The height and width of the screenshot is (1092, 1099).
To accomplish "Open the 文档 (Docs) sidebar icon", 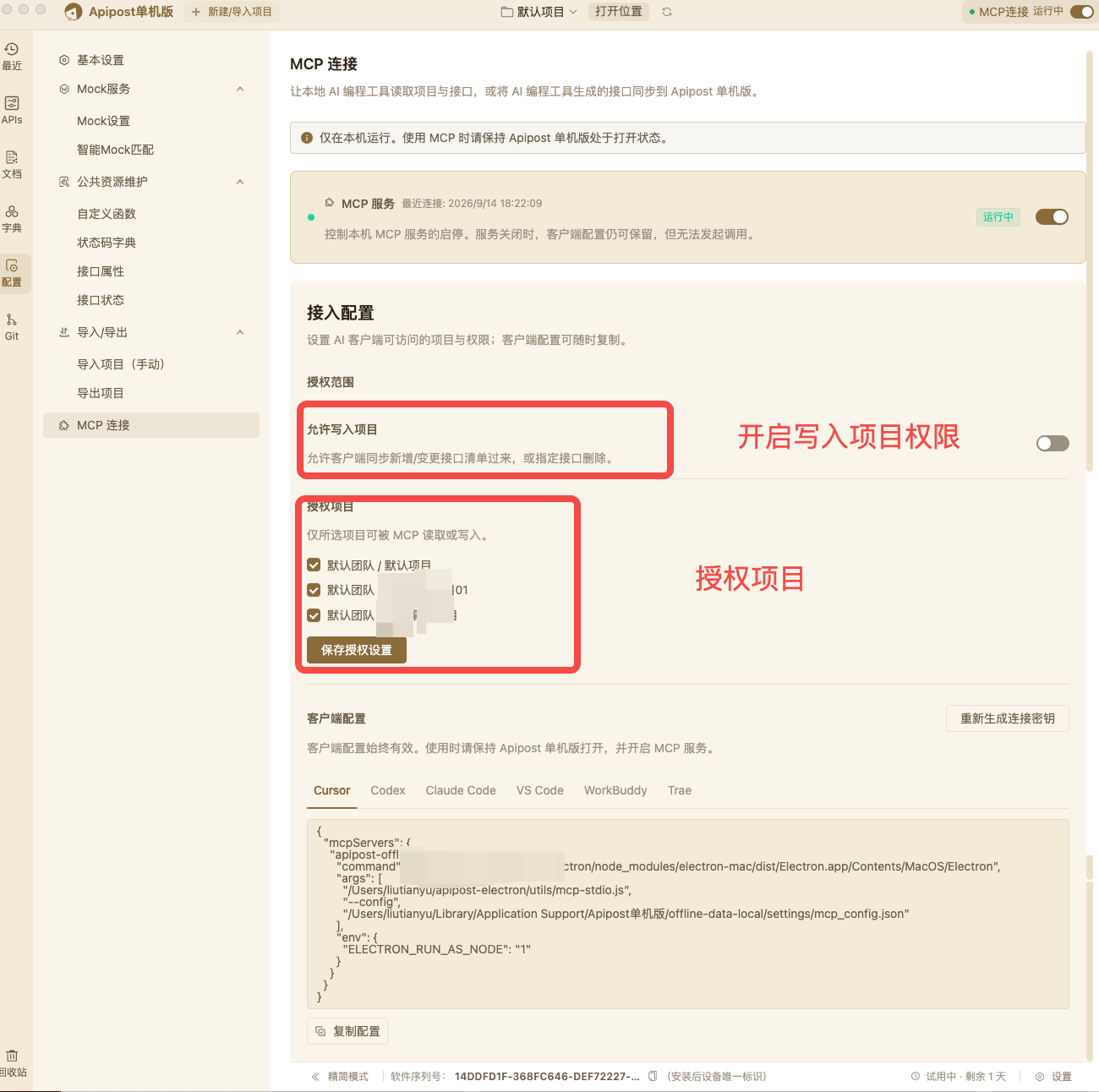I will click(x=12, y=164).
